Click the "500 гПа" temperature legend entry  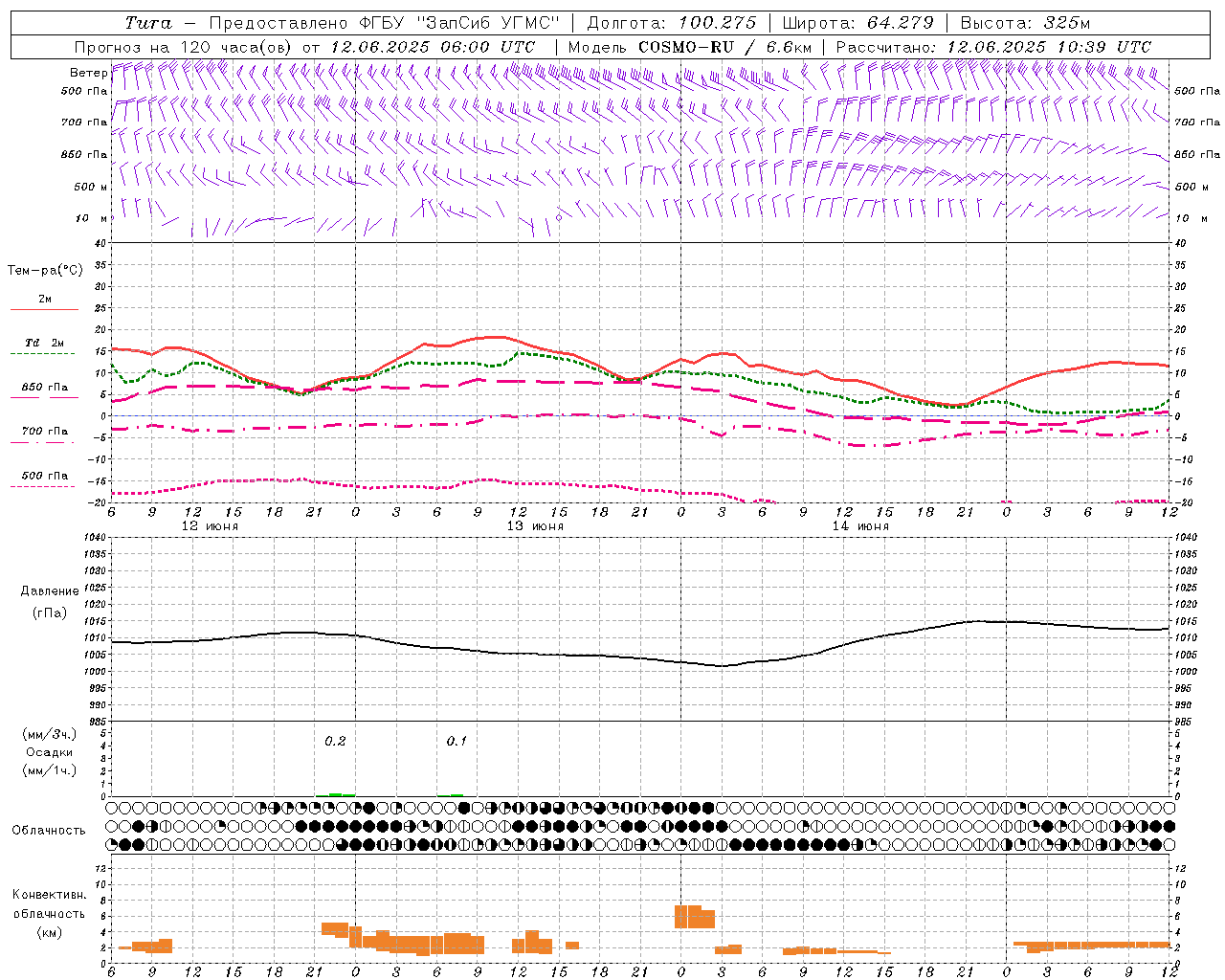coord(45,476)
